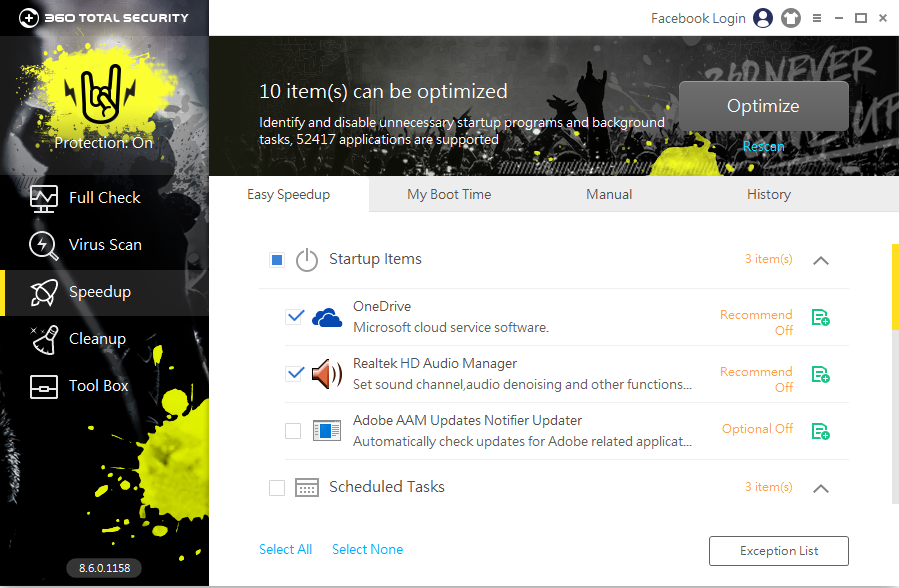This screenshot has height=588, width=899.
Task: Uncheck the OneDrive startup item
Action: pos(294,317)
